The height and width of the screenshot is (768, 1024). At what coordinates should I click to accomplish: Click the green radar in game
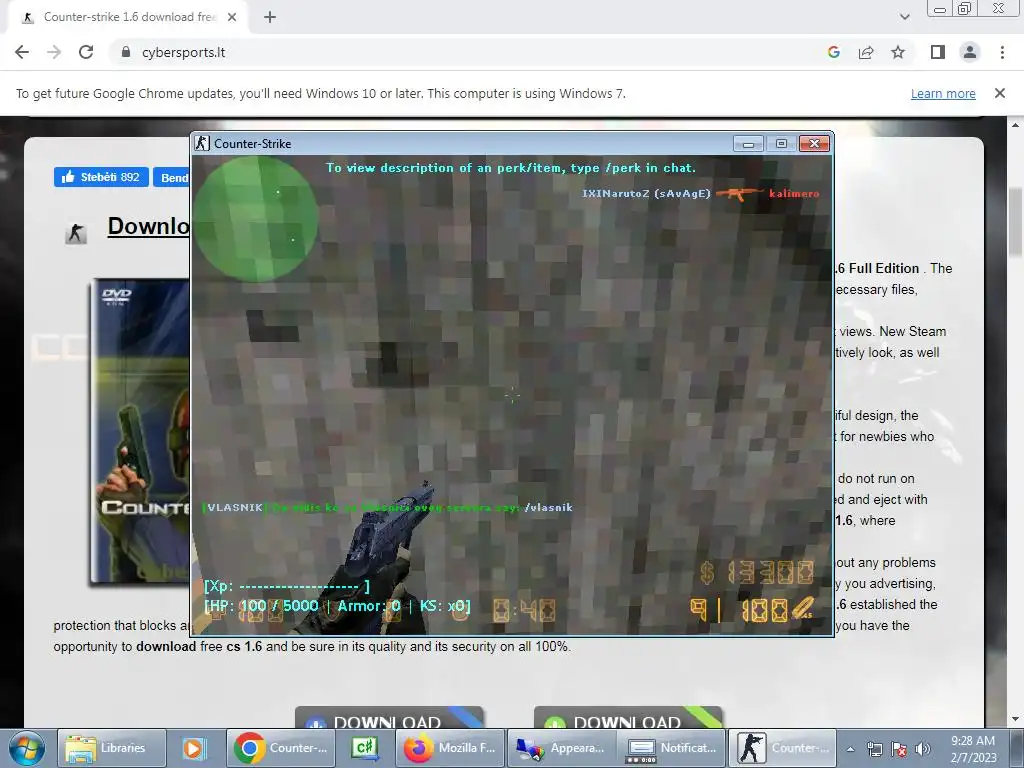[x=255, y=217]
